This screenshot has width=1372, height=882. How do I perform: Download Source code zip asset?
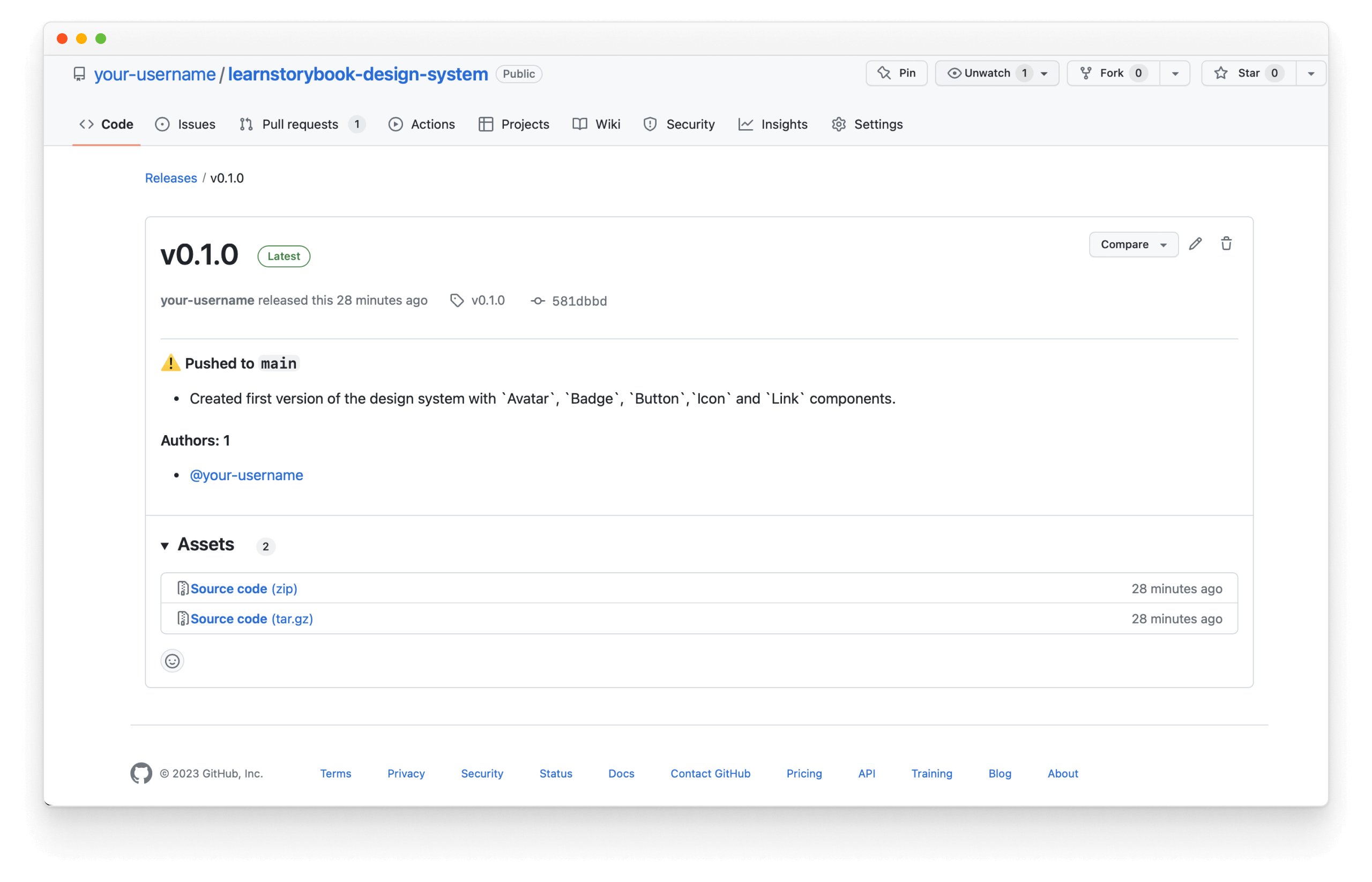(244, 588)
